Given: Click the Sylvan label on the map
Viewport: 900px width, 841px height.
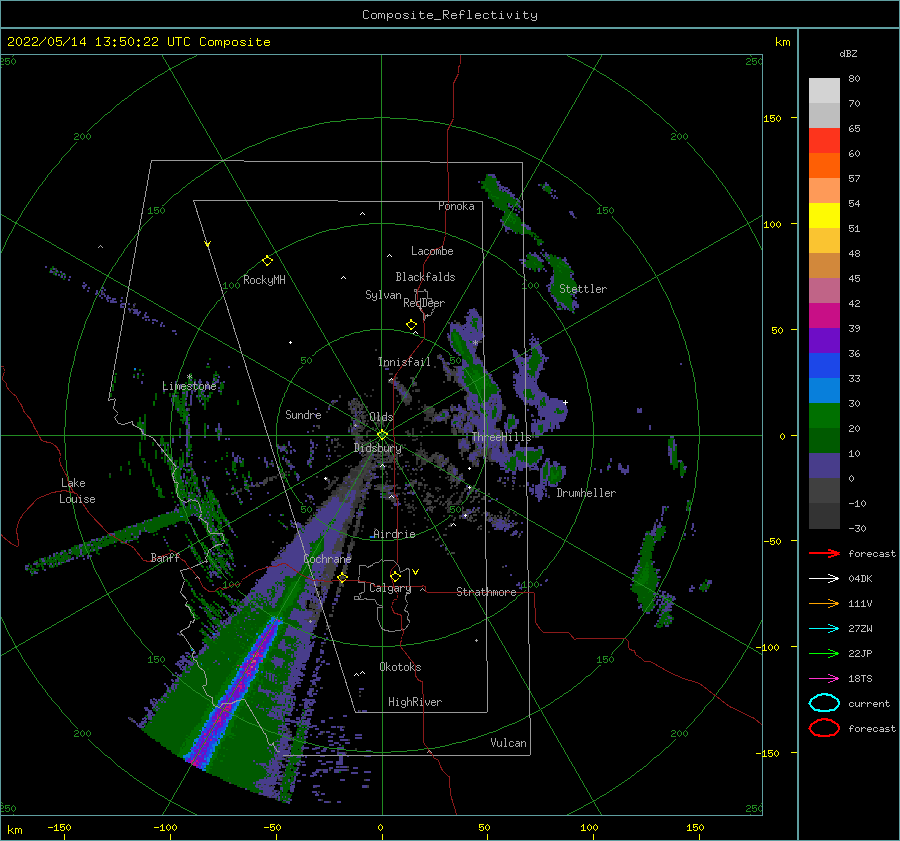Looking at the screenshot, I should [383, 295].
